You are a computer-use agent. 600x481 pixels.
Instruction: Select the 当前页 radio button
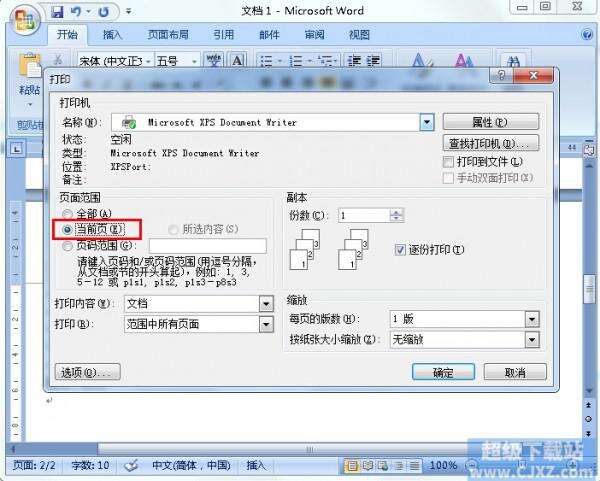(x=67, y=229)
